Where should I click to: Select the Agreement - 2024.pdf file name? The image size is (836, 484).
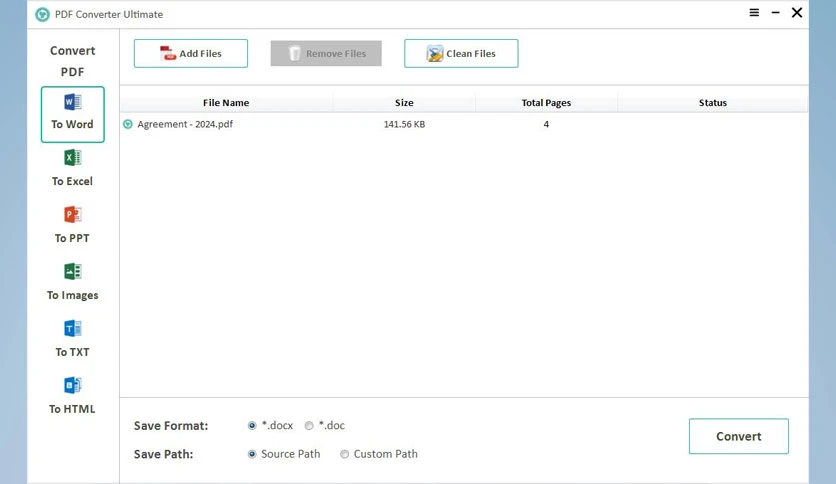(x=185, y=124)
